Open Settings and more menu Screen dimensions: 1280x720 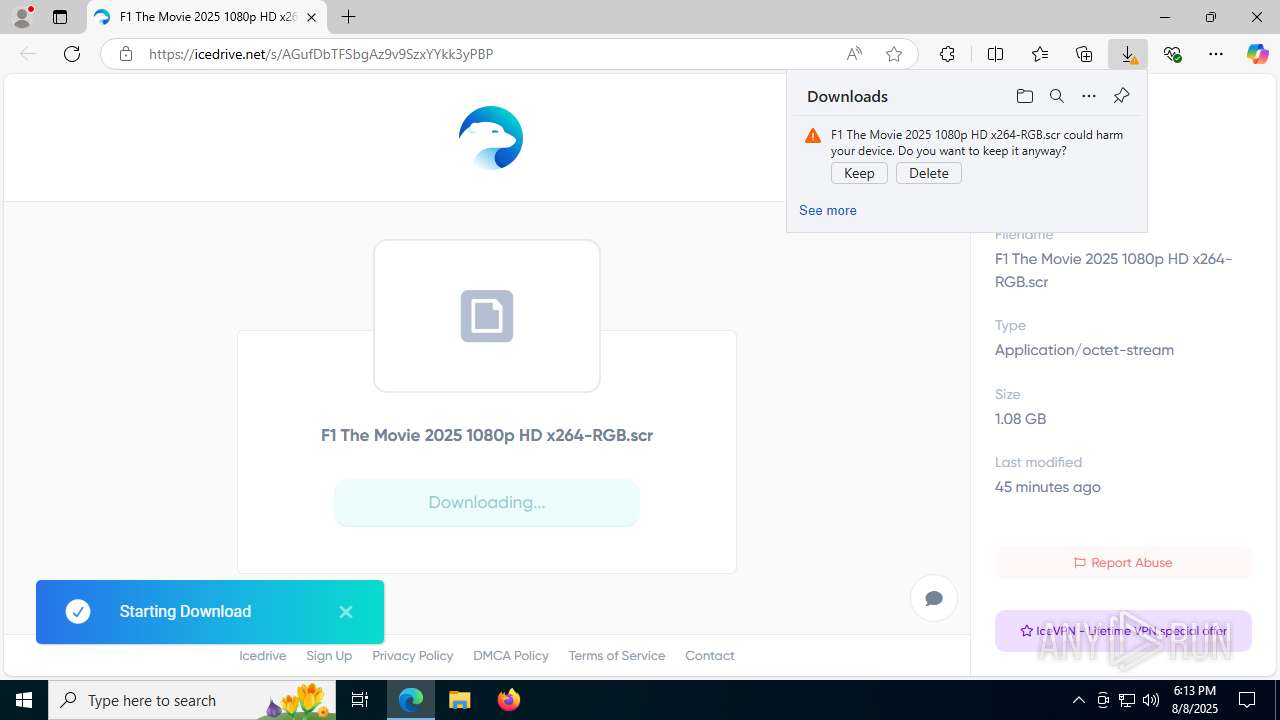[x=1216, y=54]
